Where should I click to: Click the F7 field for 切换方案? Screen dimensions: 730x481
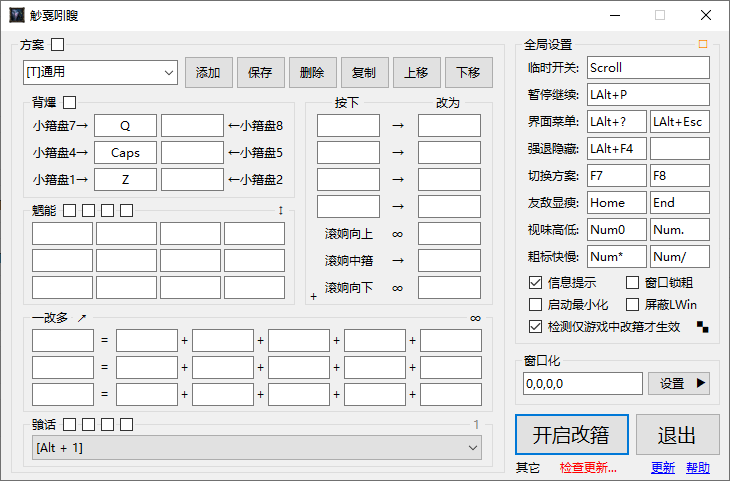(616, 176)
